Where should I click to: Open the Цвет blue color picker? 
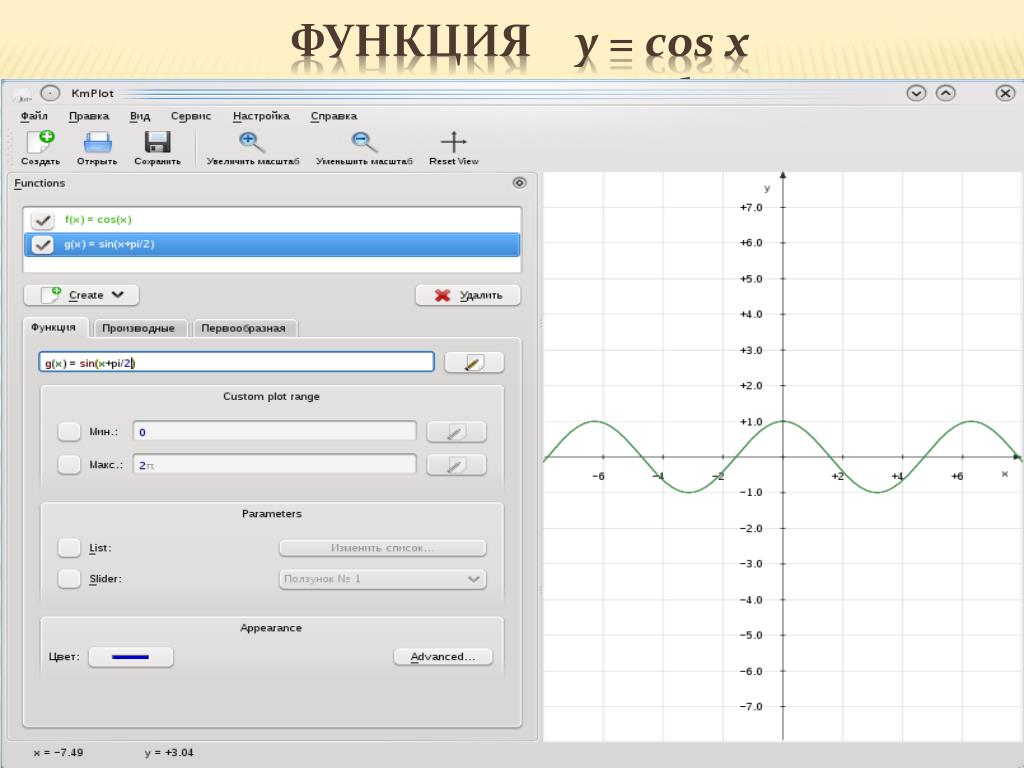(131, 657)
